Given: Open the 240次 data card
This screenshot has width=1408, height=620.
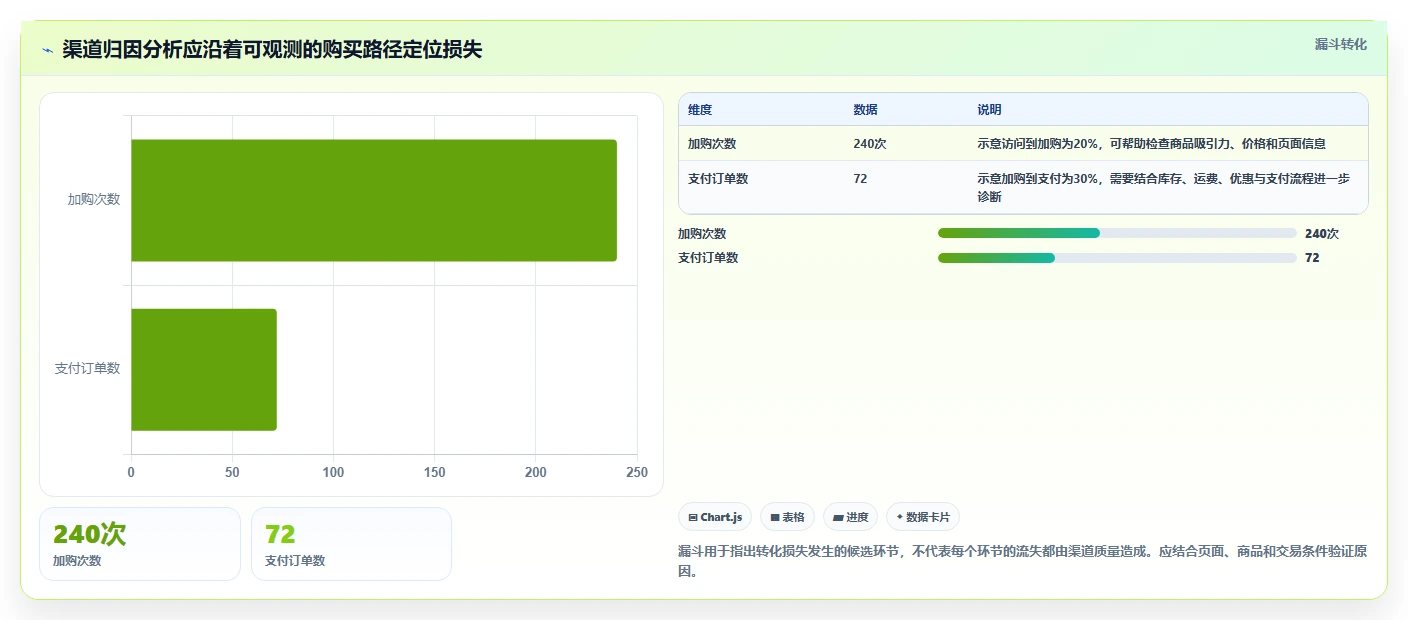Looking at the screenshot, I should [140, 544].
